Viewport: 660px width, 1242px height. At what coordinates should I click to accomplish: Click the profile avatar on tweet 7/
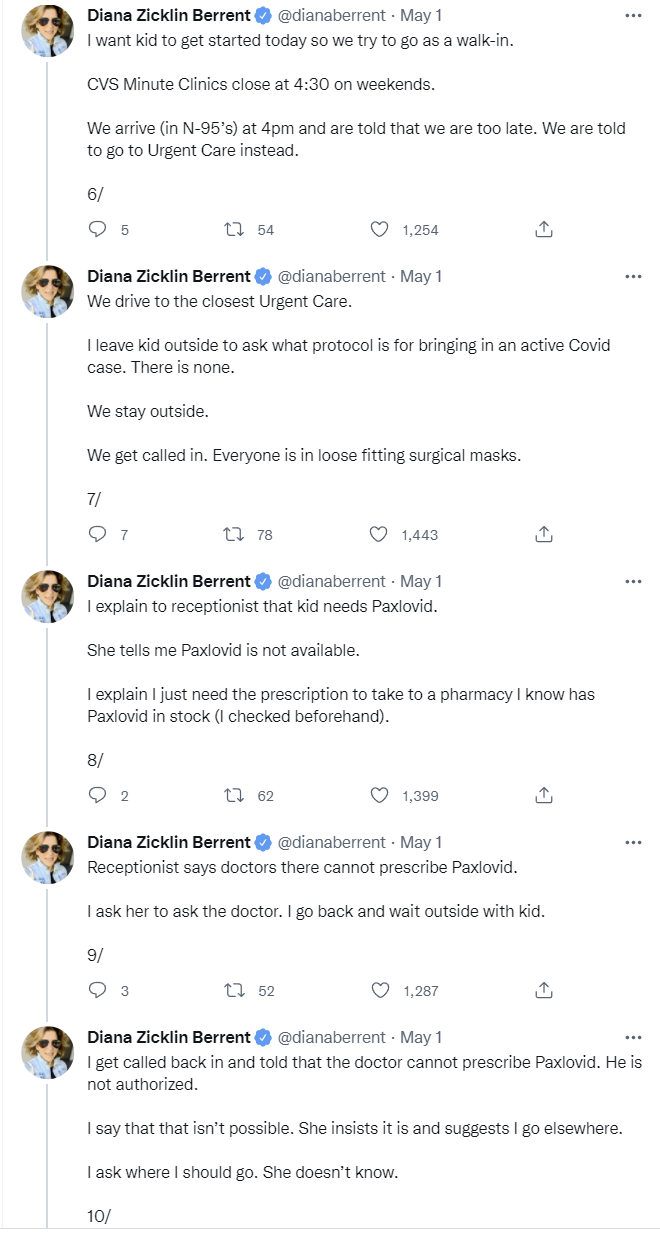48,292
